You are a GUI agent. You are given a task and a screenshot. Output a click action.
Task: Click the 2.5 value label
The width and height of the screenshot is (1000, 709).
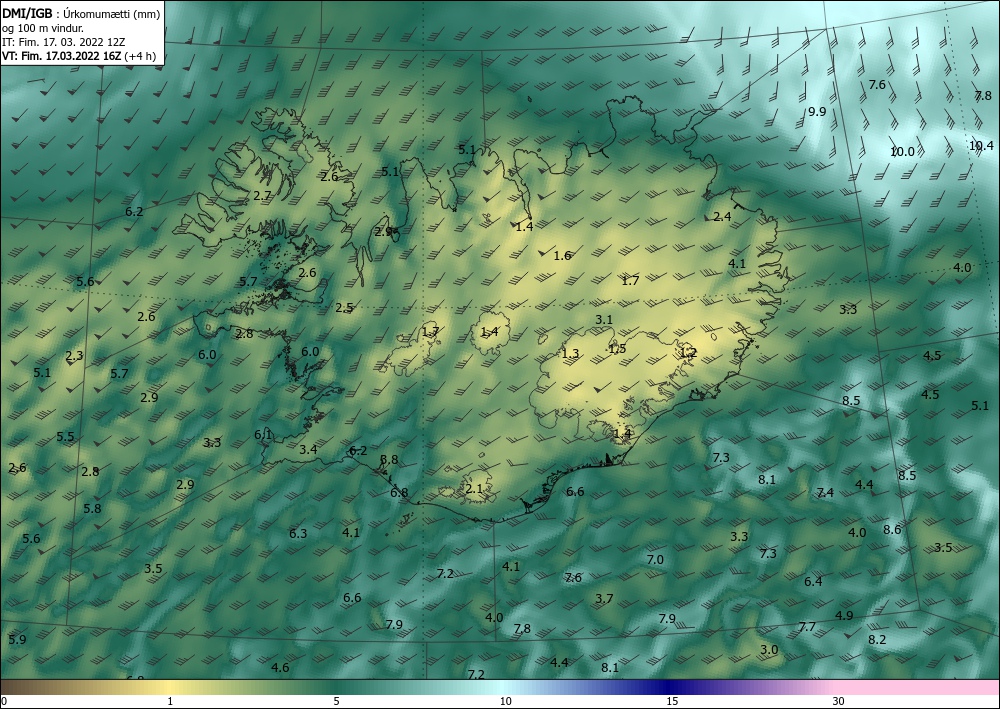(344, 308)
